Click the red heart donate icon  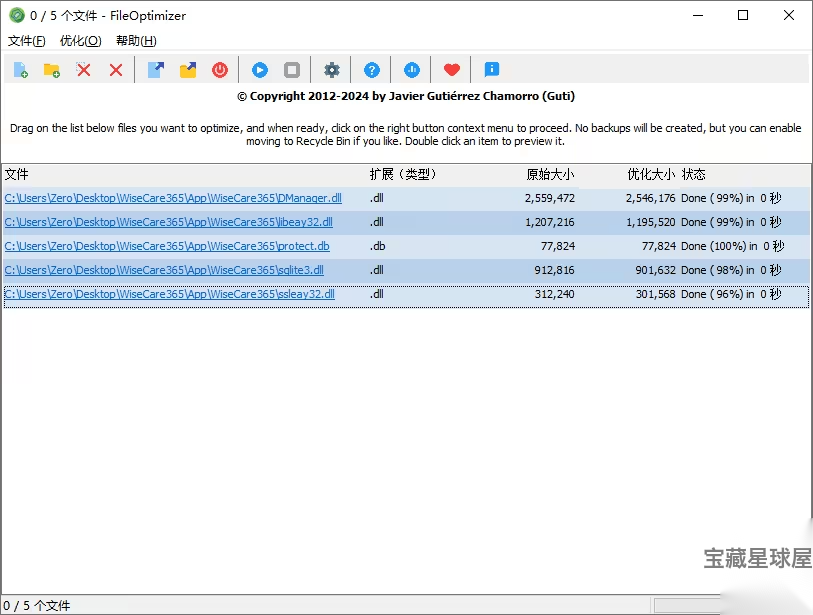pos(452,69)
